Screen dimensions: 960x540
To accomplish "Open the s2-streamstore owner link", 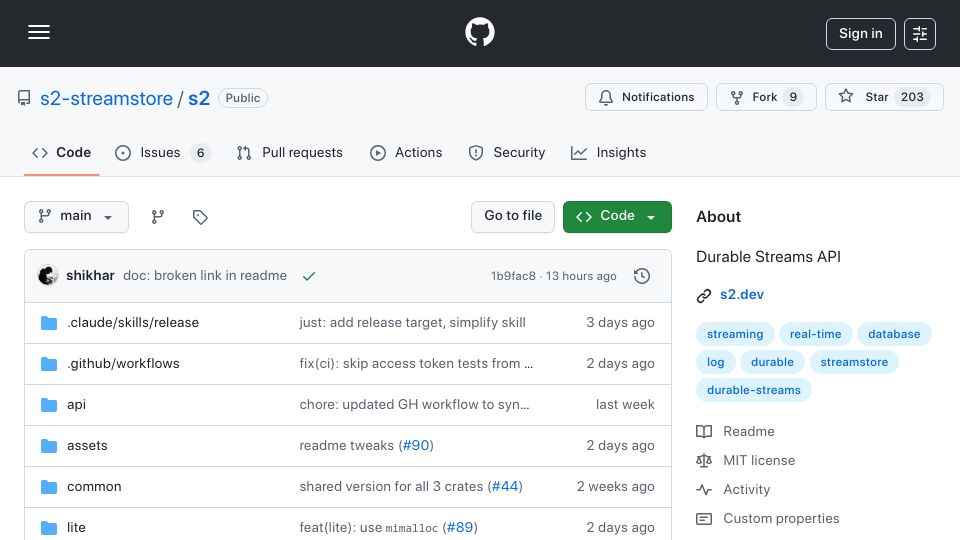I will (x=106, y=98).
